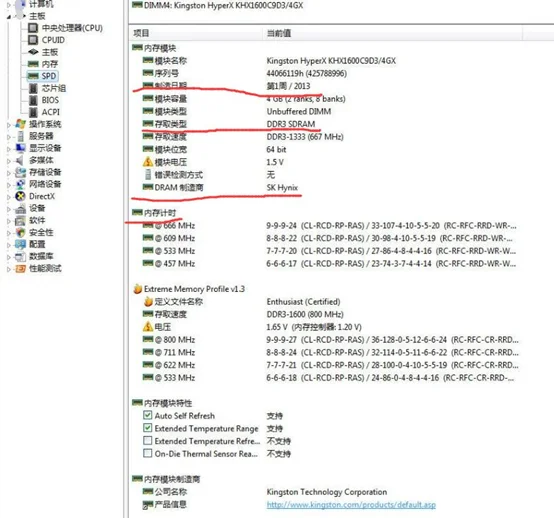Select the 安全性 category in the tree
554x518 pixels.
tap(41, 232)
